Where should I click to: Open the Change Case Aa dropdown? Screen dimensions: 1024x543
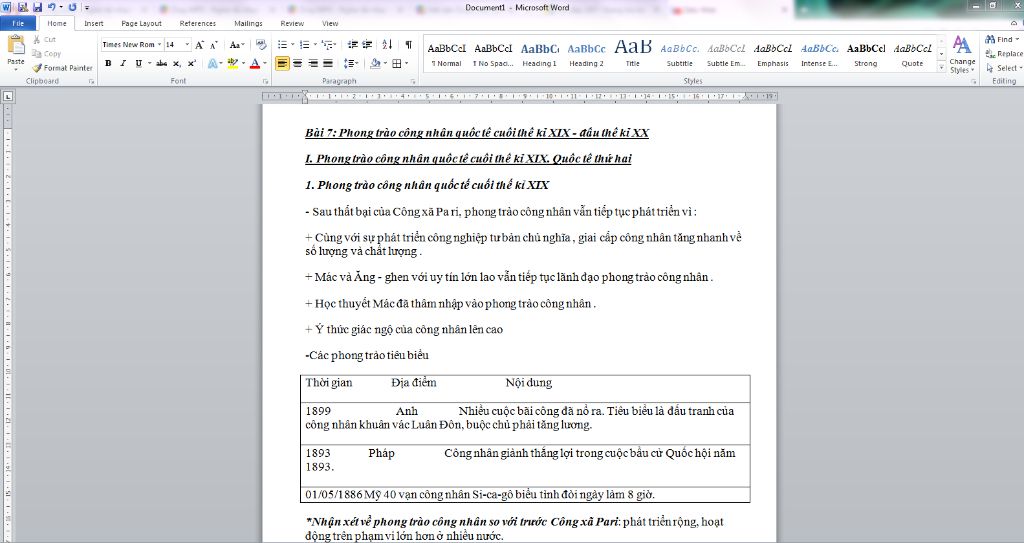click(236, 45)
